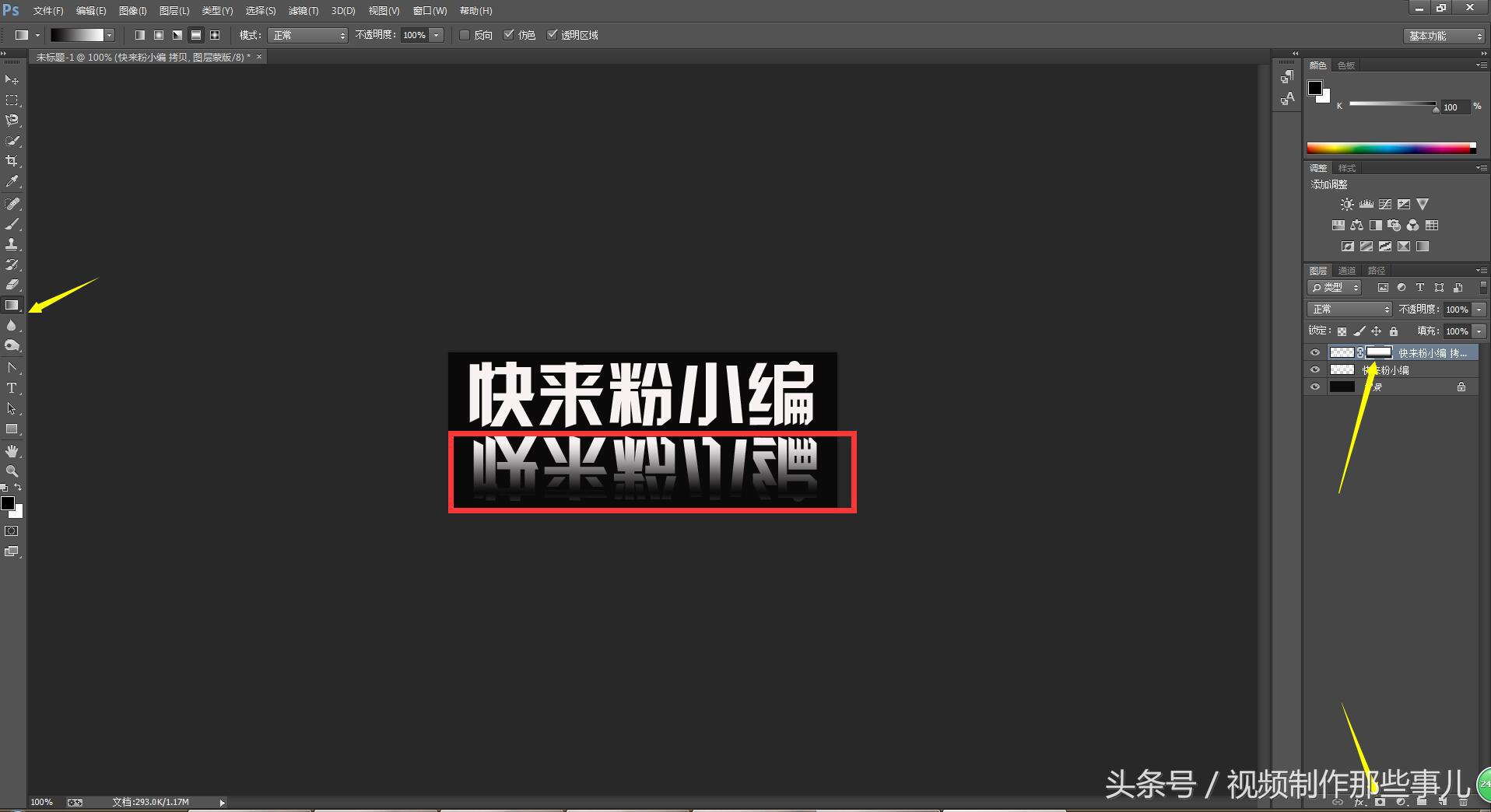Select the Horizontal Type tool

click(12, 387)
